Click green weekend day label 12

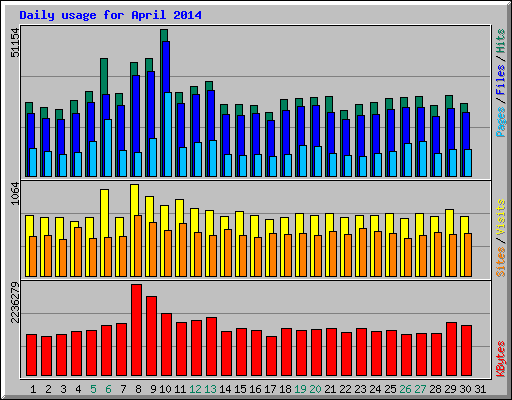pos(195,389)
